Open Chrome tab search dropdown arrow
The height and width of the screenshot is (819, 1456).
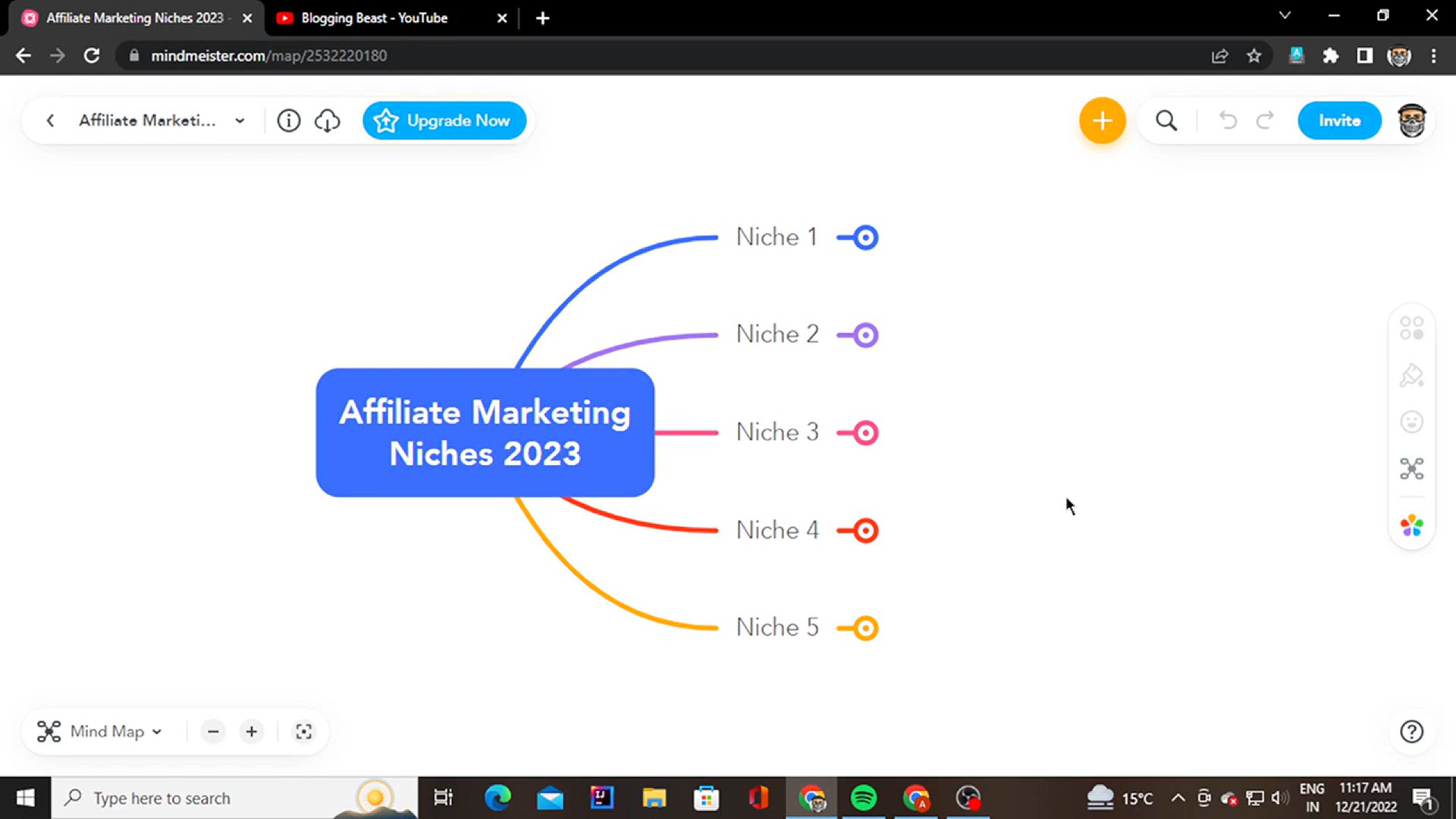pyautogui.click(x=1285, y=16)
